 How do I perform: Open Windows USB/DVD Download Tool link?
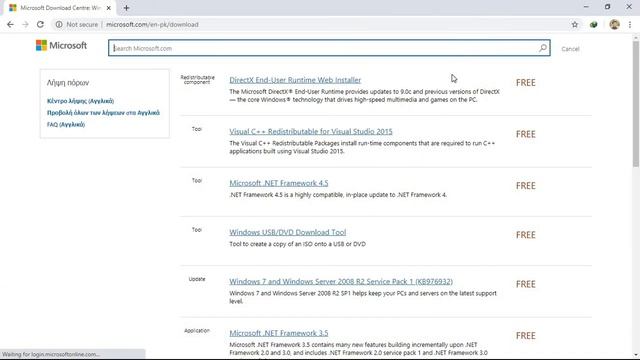coord(288,232)
